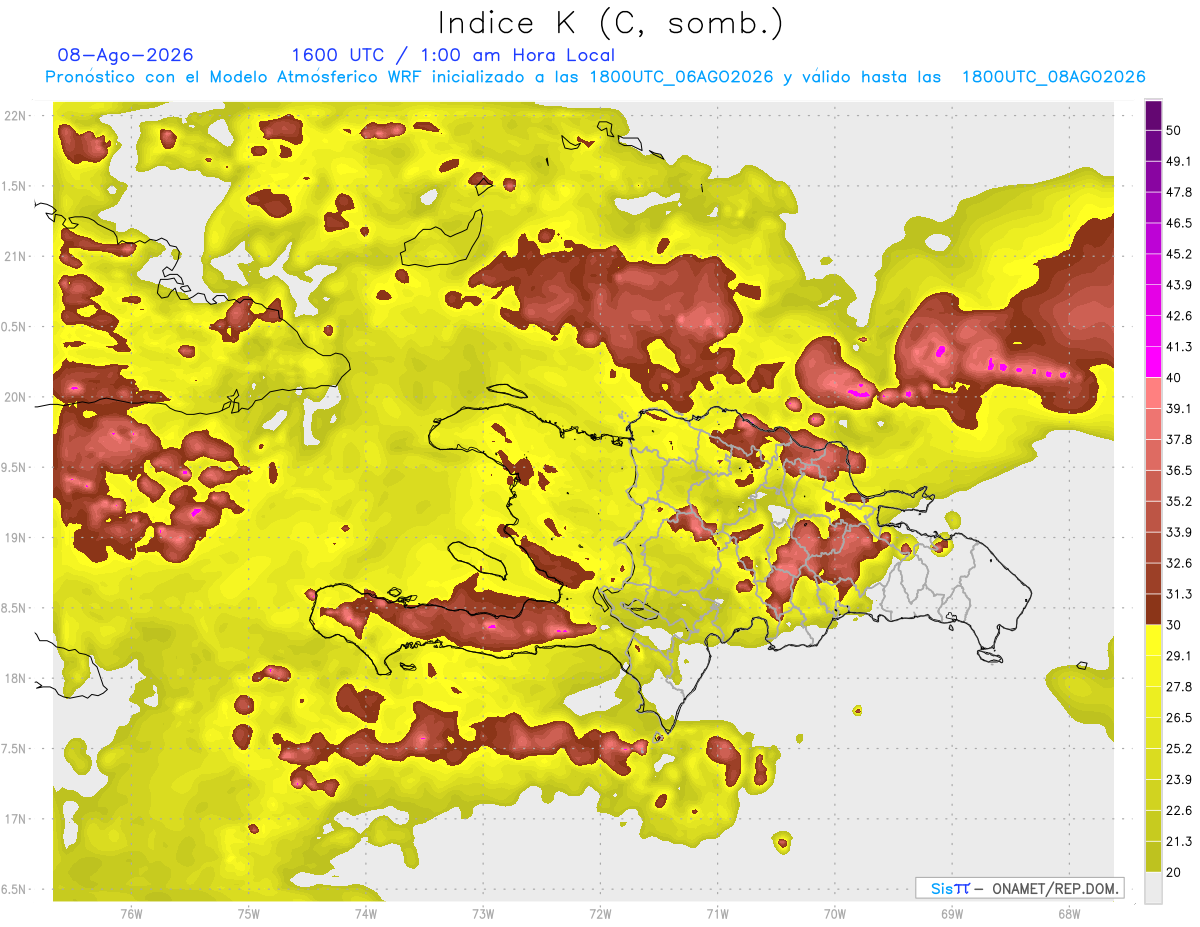The width and height of the screenshot is (1200, 927).
Task: Pick the olive-yellow swatch between 20 and 21.3
Action: (1153, 857)
